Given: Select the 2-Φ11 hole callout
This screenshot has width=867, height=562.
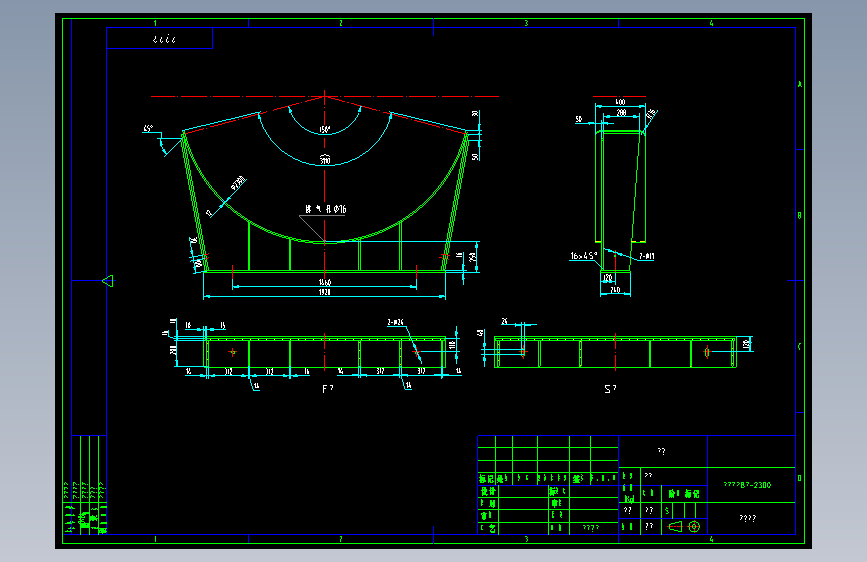Looking at the screenshot, I should (x=646, y=256).
